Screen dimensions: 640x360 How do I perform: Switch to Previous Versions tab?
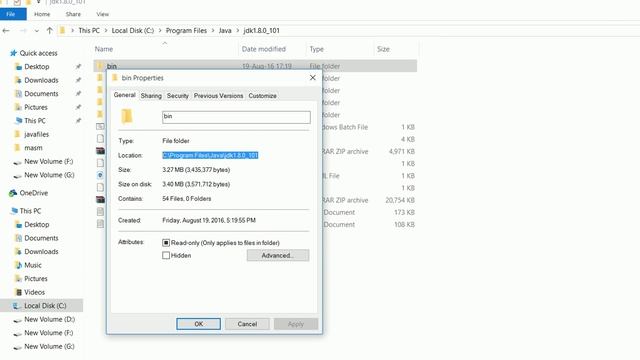pos(218,96)
